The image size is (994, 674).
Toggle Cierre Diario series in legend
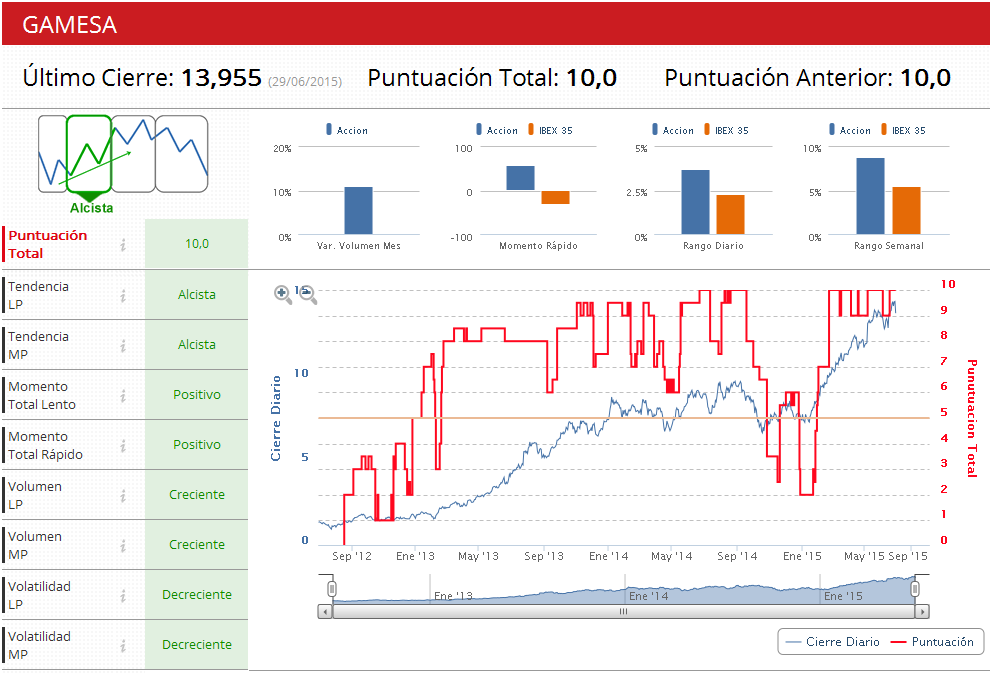point(832,642)
